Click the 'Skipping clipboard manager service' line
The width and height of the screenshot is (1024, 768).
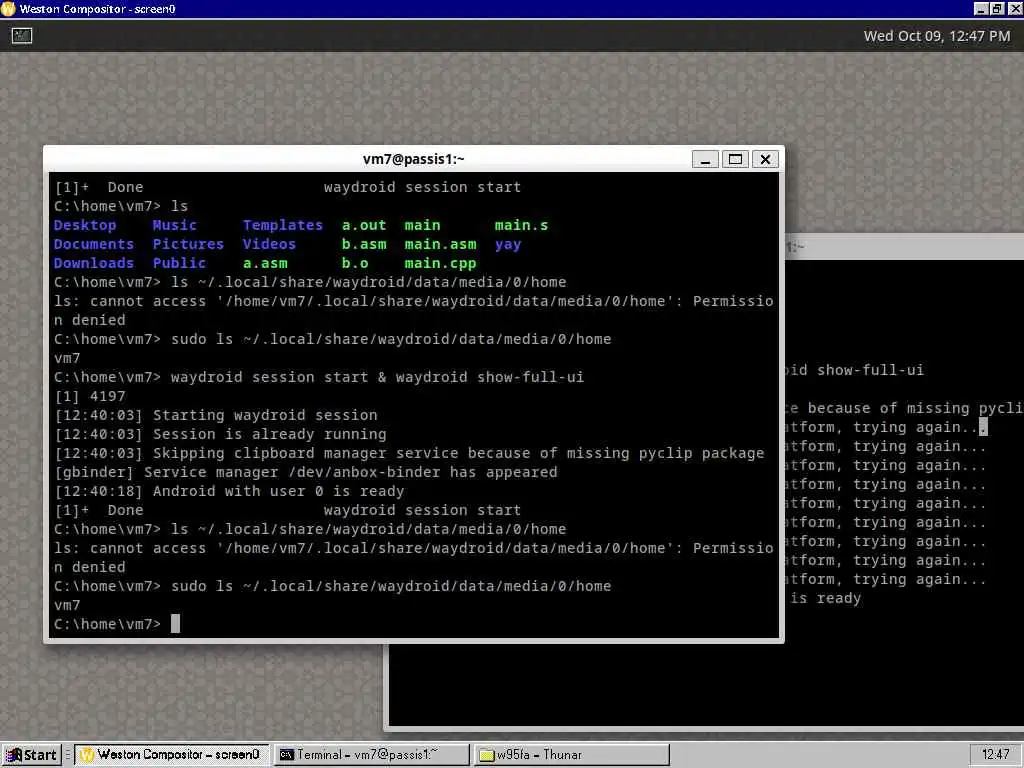[x=409, y=453]
